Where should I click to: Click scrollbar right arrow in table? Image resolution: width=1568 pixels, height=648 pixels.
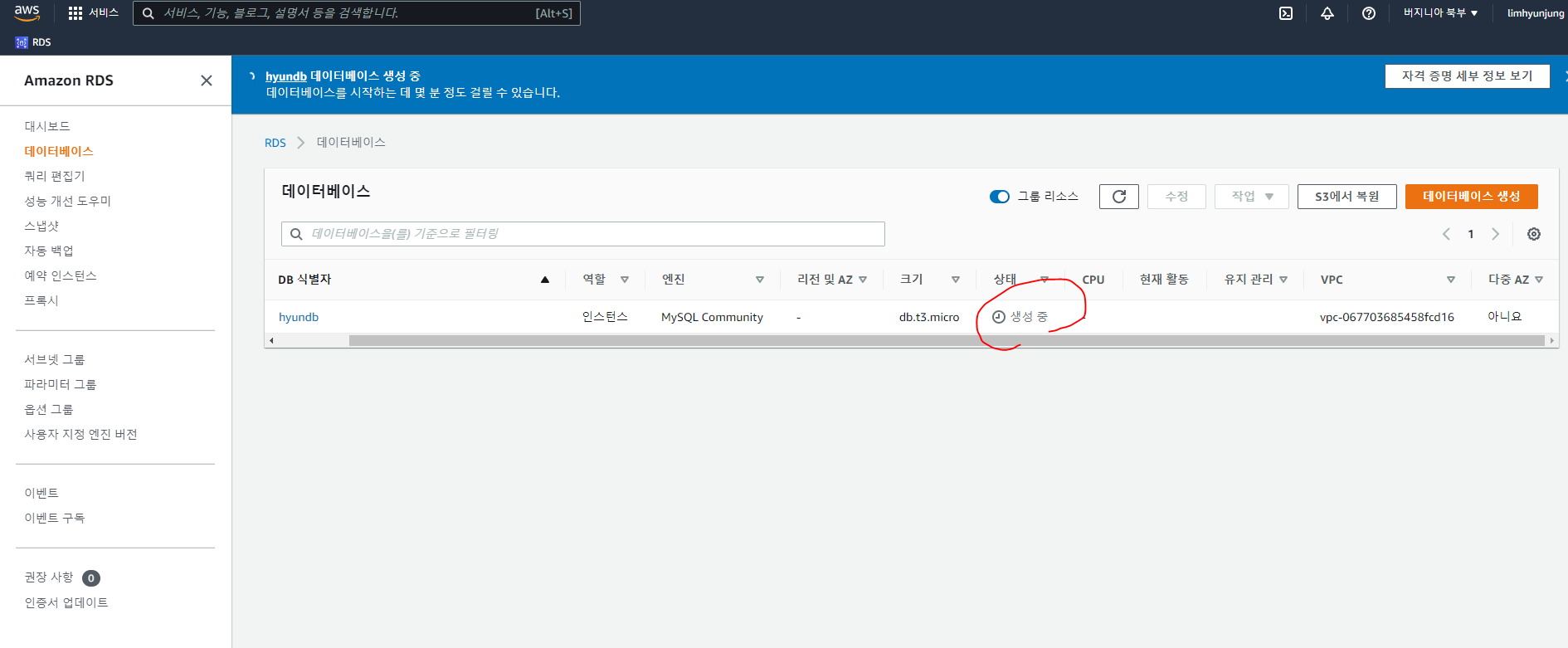coord(1552,340)
